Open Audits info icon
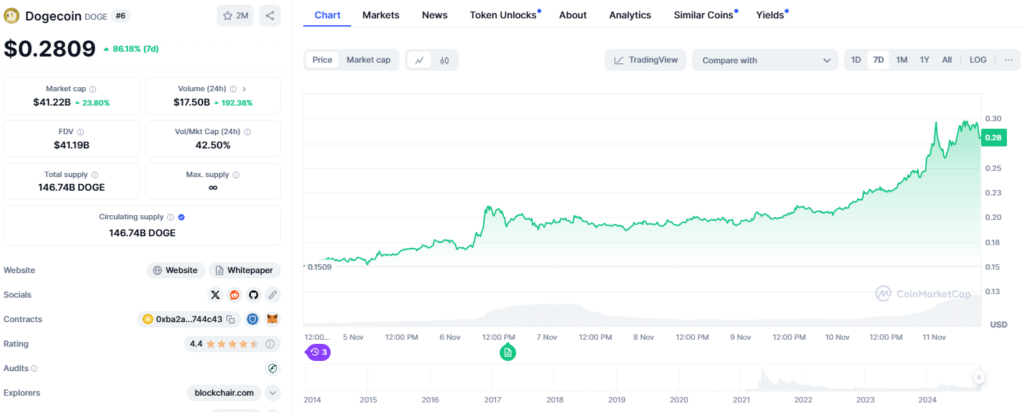 click(34, 369)
